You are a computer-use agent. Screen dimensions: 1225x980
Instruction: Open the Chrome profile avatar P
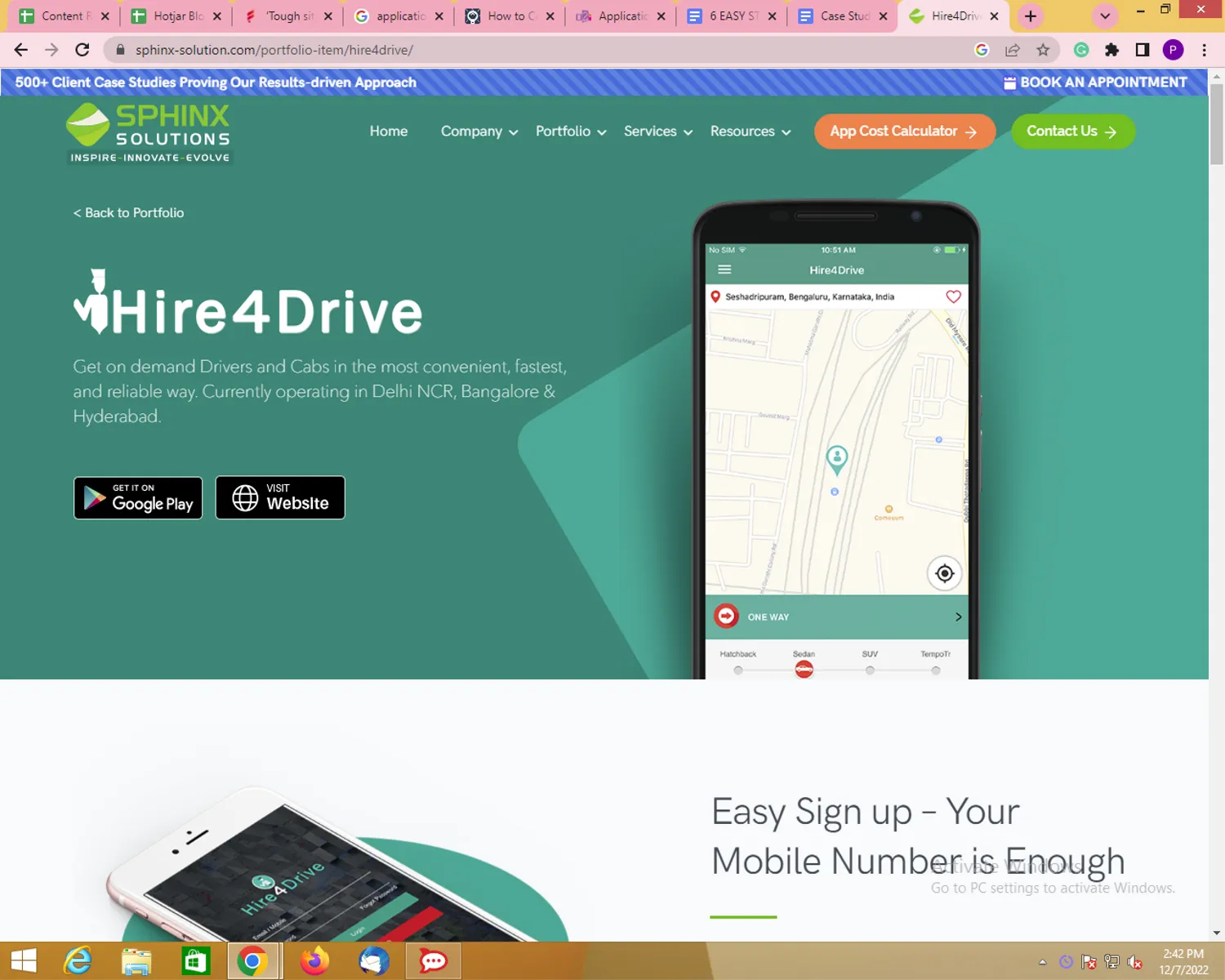pos(1174,50)
